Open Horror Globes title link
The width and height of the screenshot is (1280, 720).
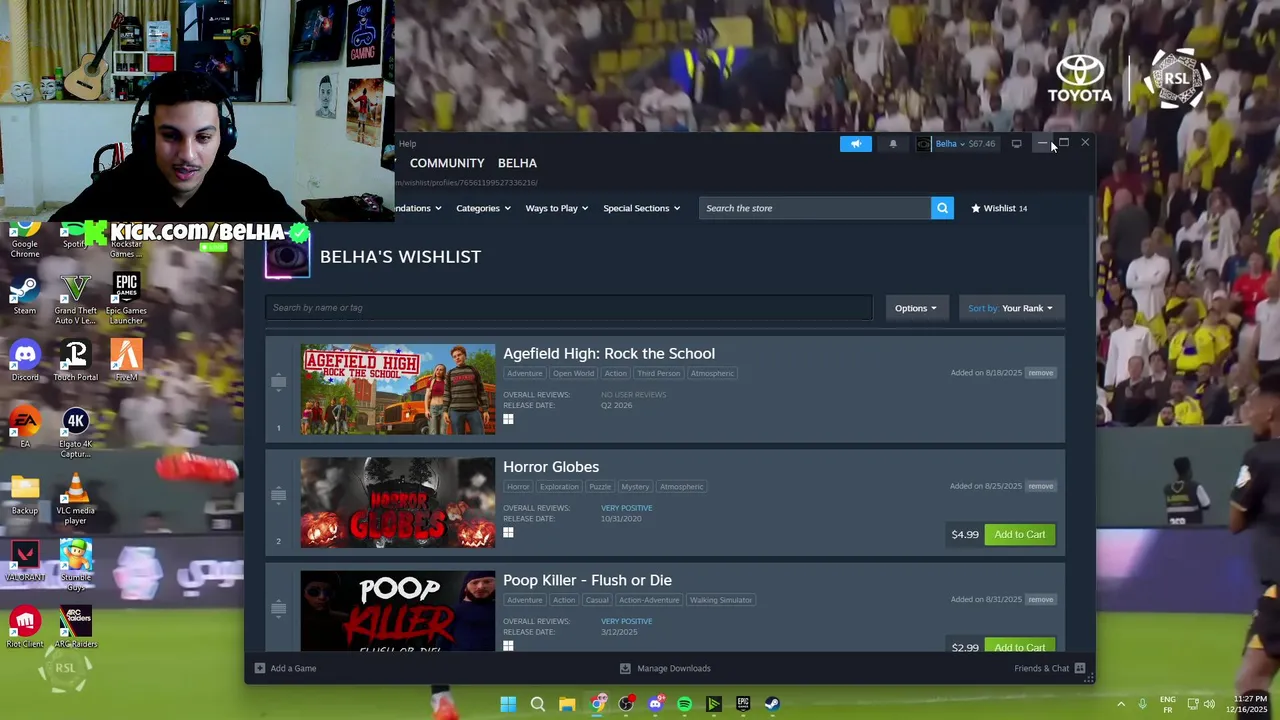551,467
